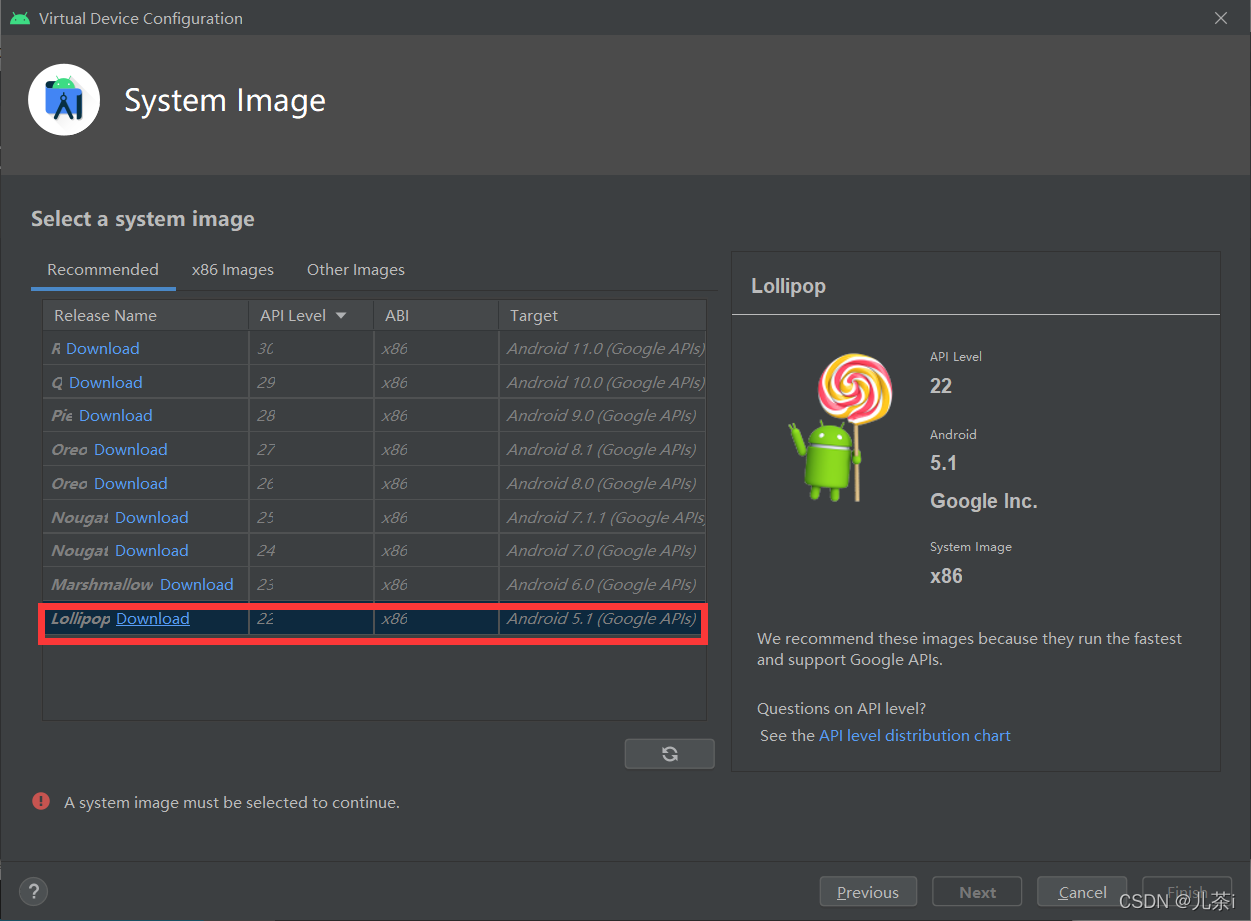Download the Q API 29 image
Image resolution: width=1251 pixels, height=921 pixels.
pyautogui.click(x=106, y=383)
